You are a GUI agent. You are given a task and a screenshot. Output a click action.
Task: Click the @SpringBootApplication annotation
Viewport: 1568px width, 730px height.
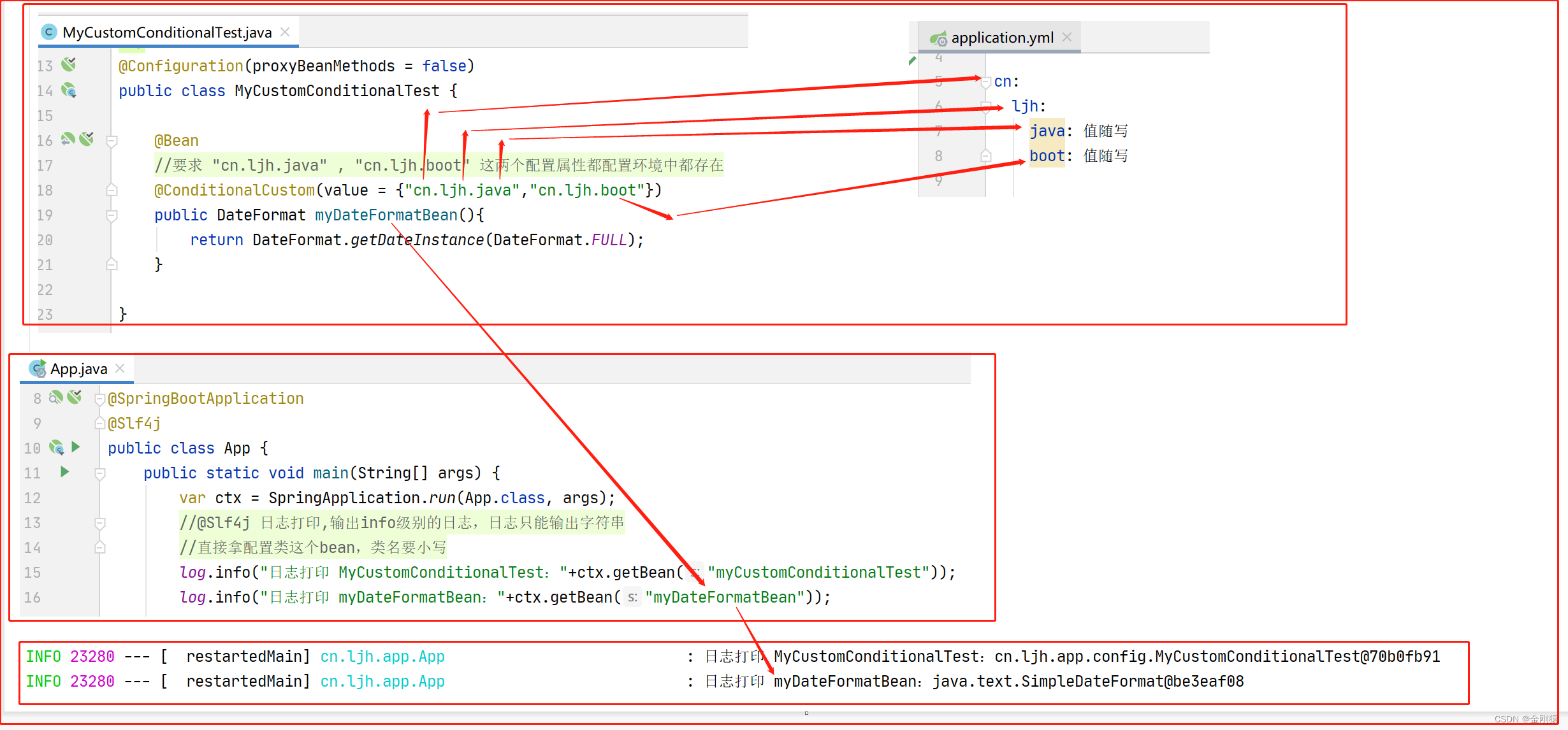click(x=205, y=399)
